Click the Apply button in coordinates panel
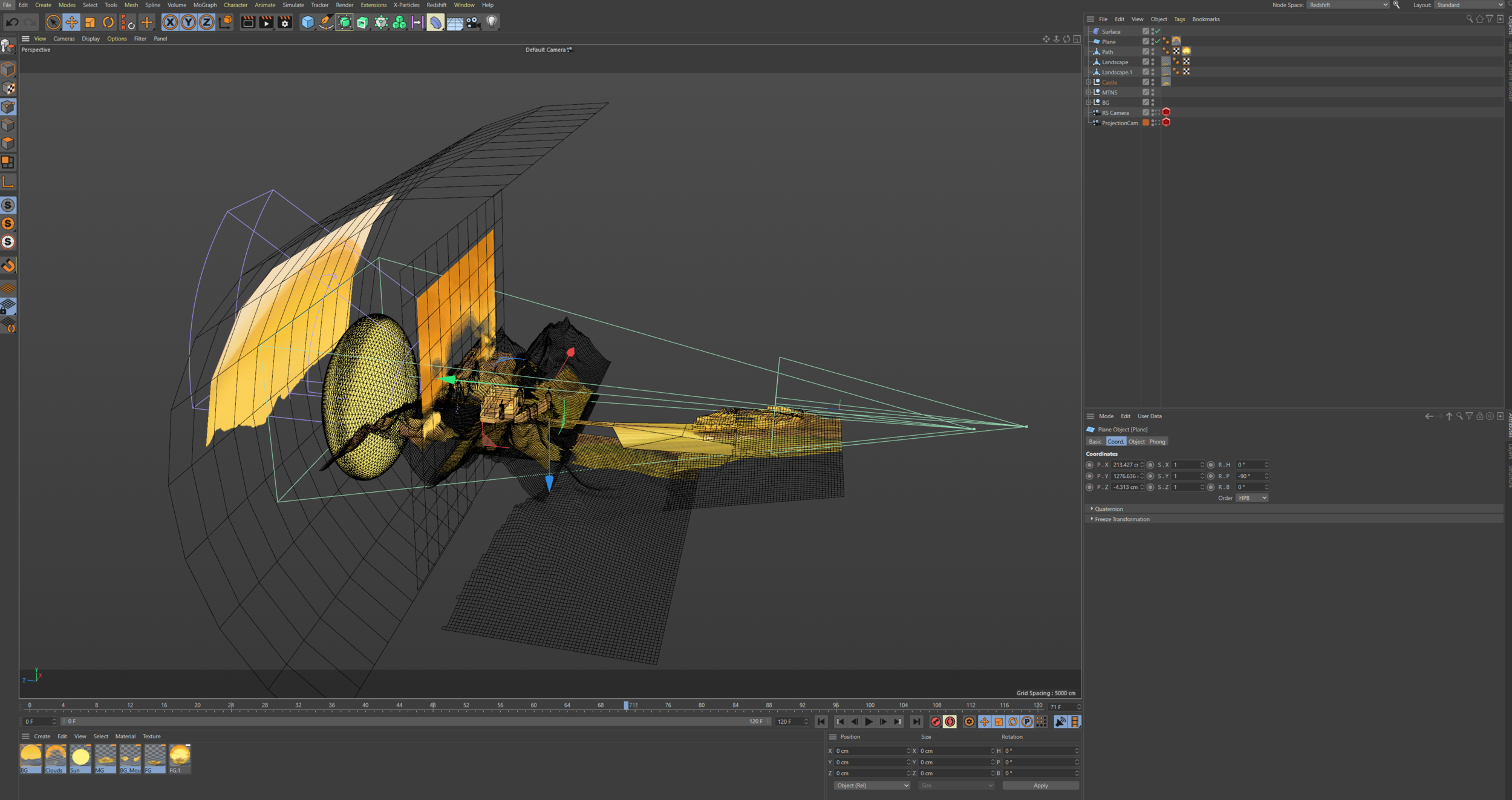Image resolution: width=1512 pixels, height=800 pixels. point(1040,785)
